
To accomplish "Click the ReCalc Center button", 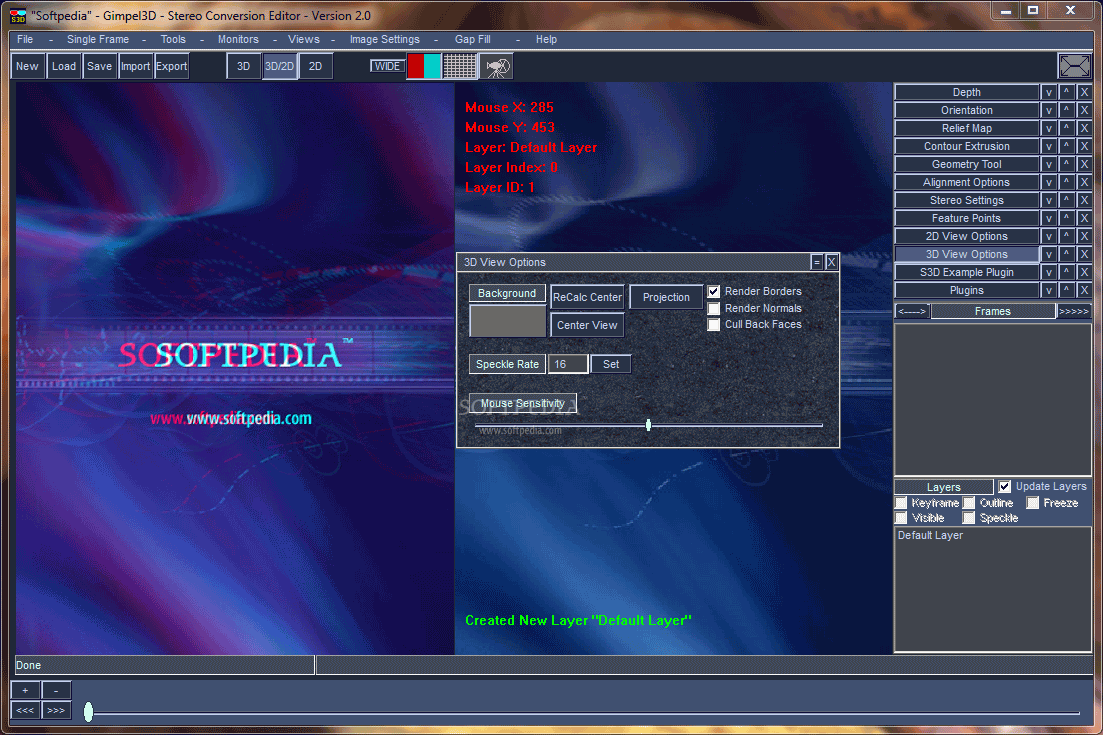I will tap(587, 297).
